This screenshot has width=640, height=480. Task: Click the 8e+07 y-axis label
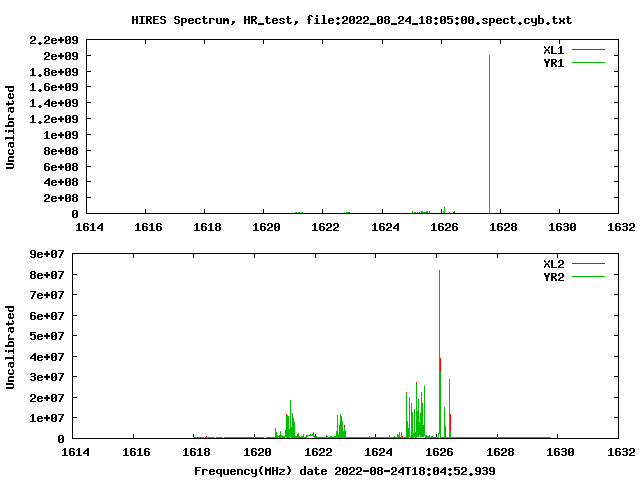[x=47, y=275]
